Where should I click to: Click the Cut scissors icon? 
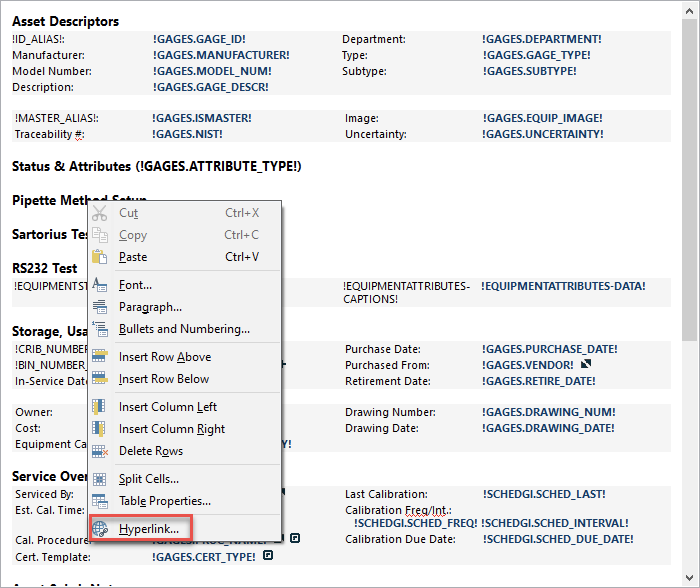point(100,213)
